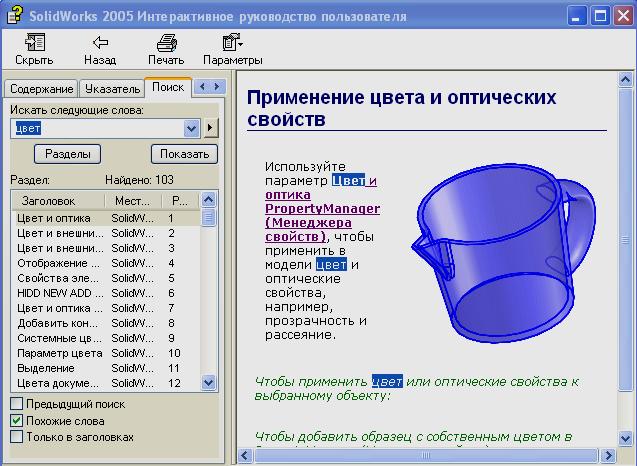Sort results by Заголовок column header
The width and height of the screenshot is (637, 466).
(58, 201)
